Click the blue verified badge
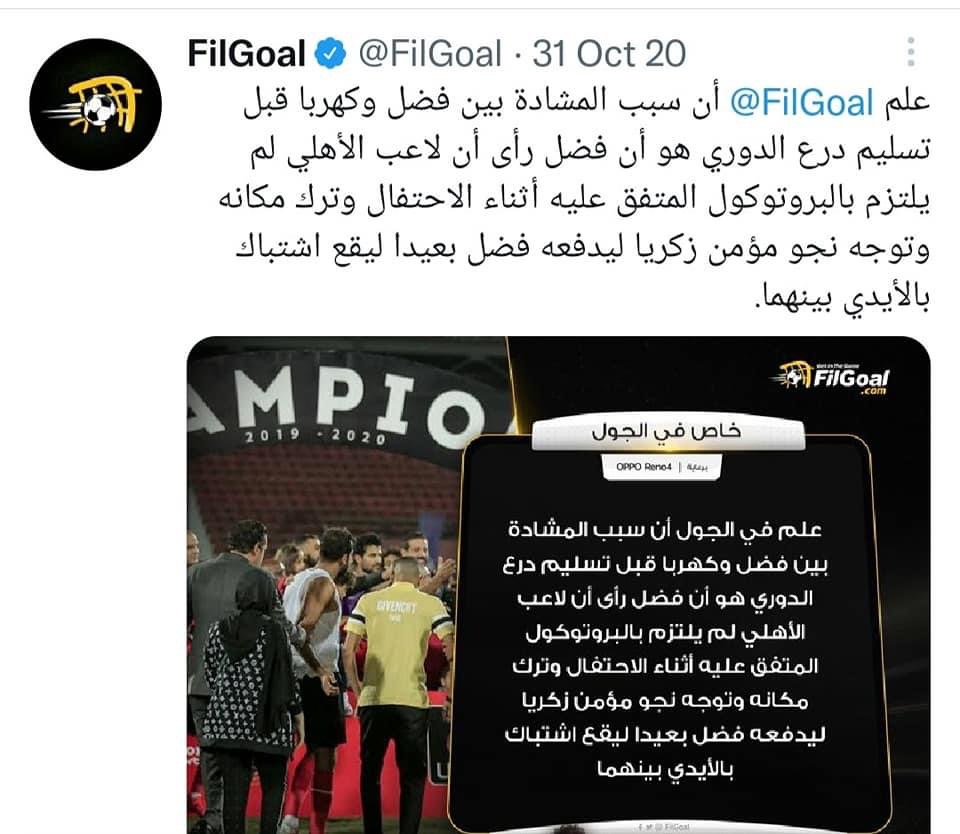Viewport: 960px width, 834px height. [x=330, y=54]
